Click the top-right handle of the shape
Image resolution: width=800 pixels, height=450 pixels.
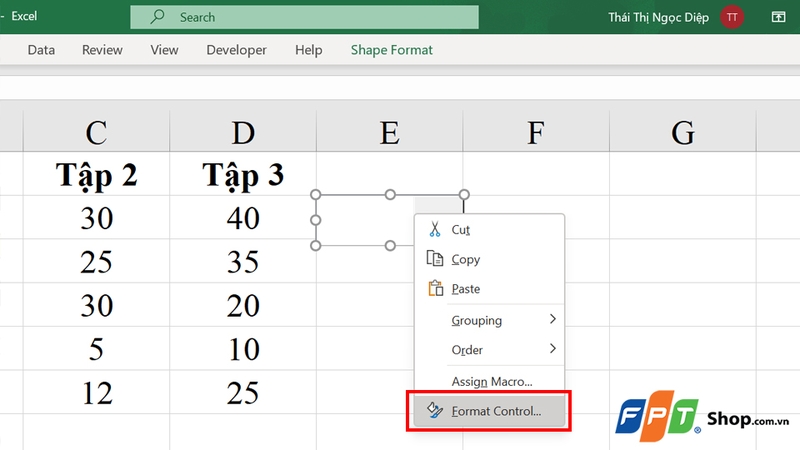(464, 194)
